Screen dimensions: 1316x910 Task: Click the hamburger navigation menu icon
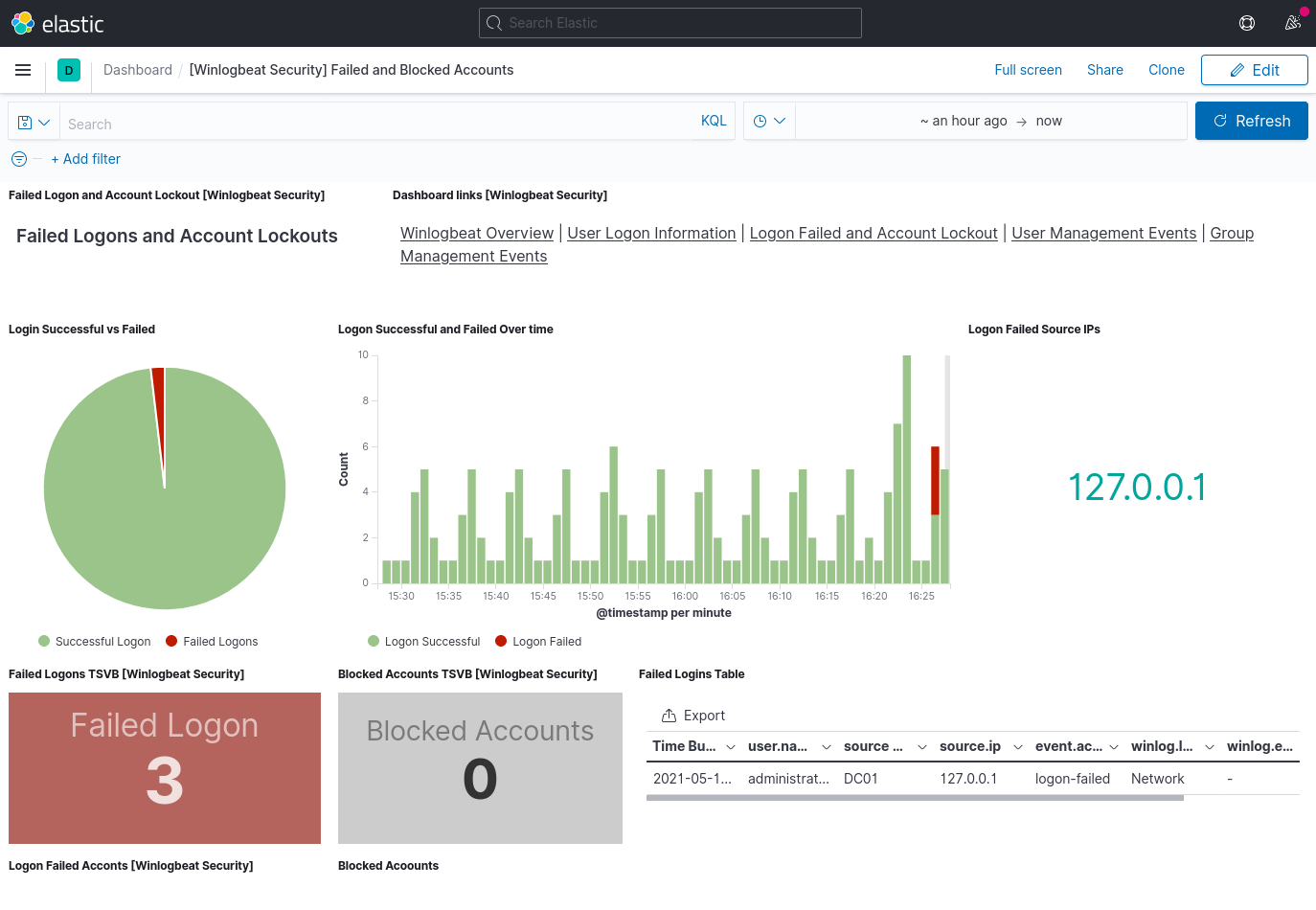pos(23,70)
